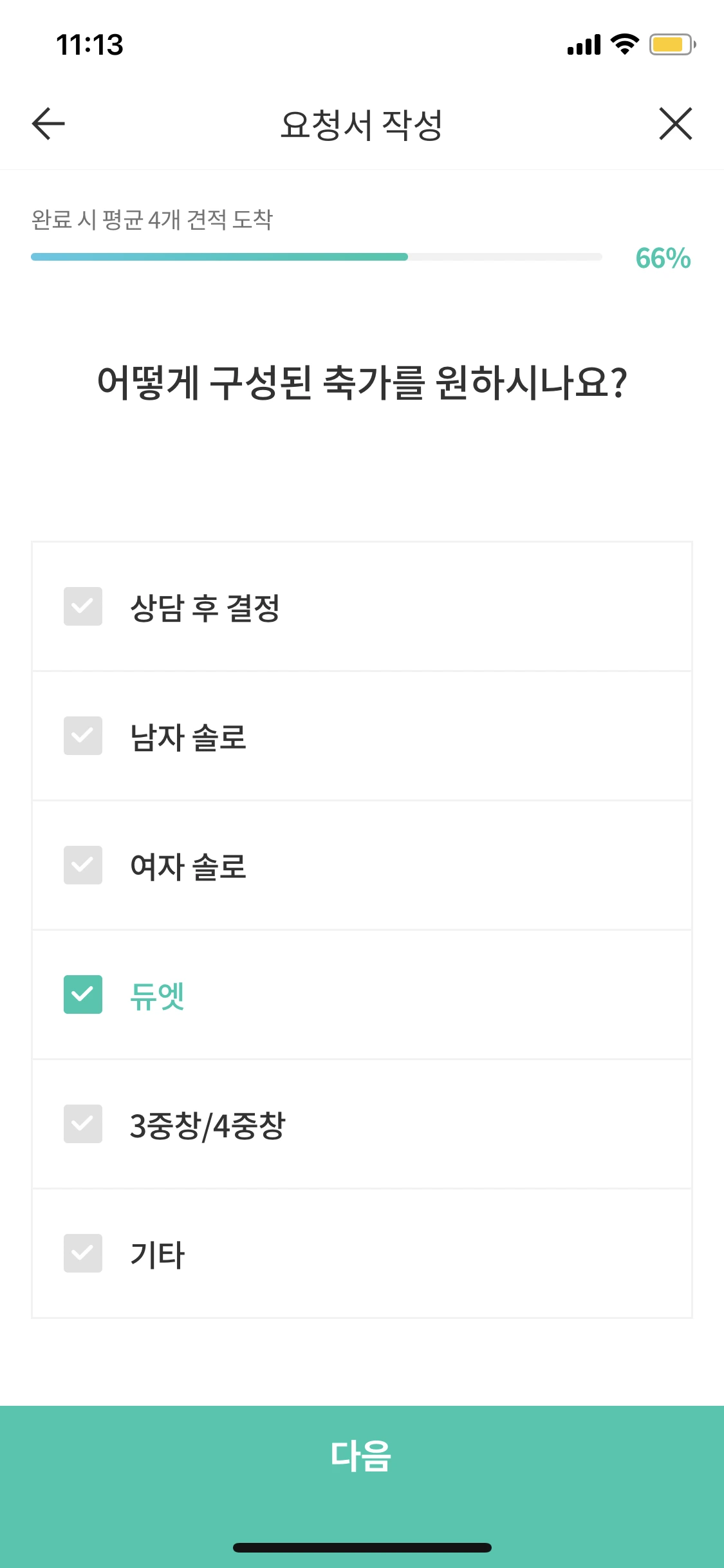Tap the battery status icon
The image size is (724, 1568).
(x=673, y=44)
